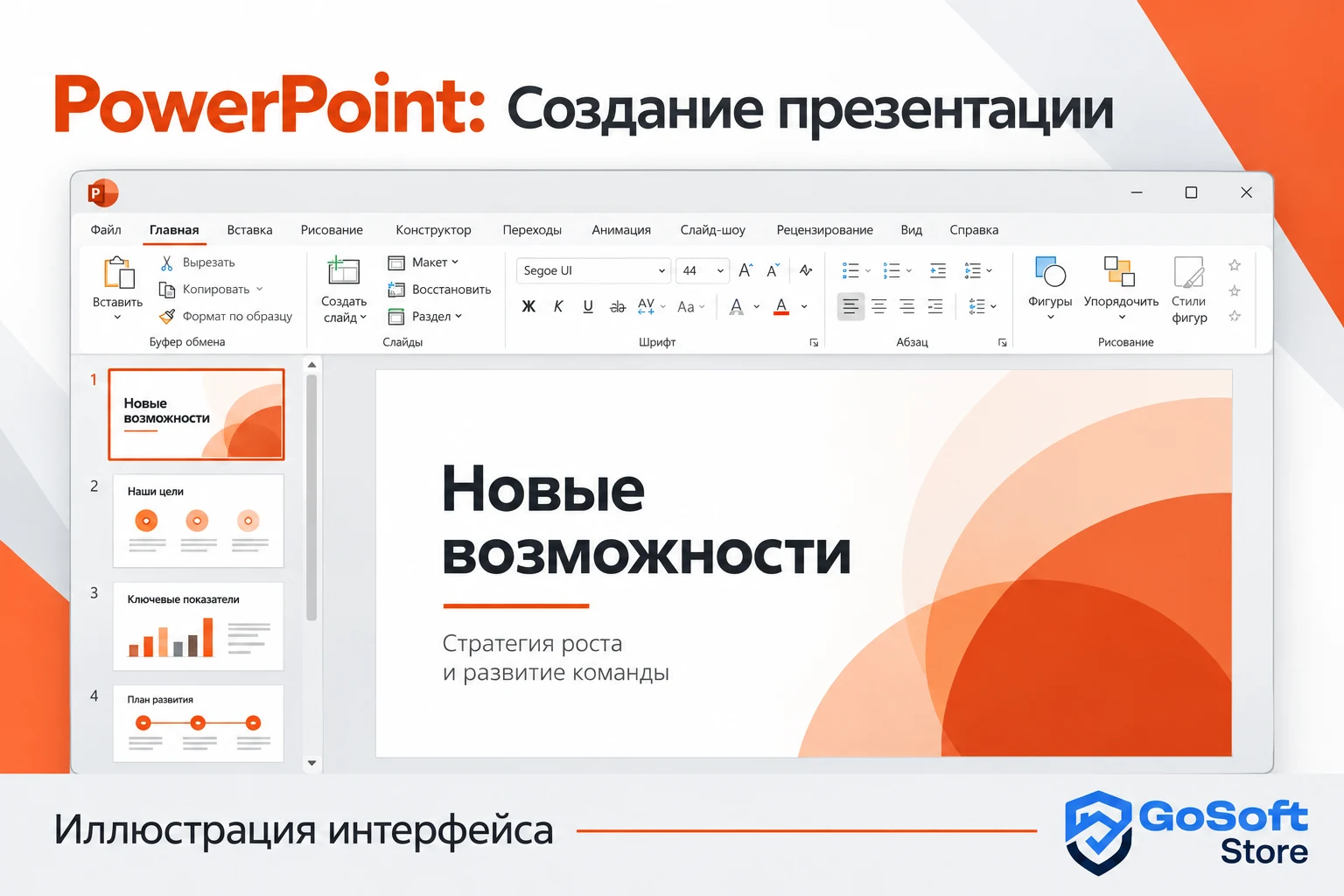Click the PowerPoint logo in title bar
1344x896 pixels.
[x=102, y=192]
